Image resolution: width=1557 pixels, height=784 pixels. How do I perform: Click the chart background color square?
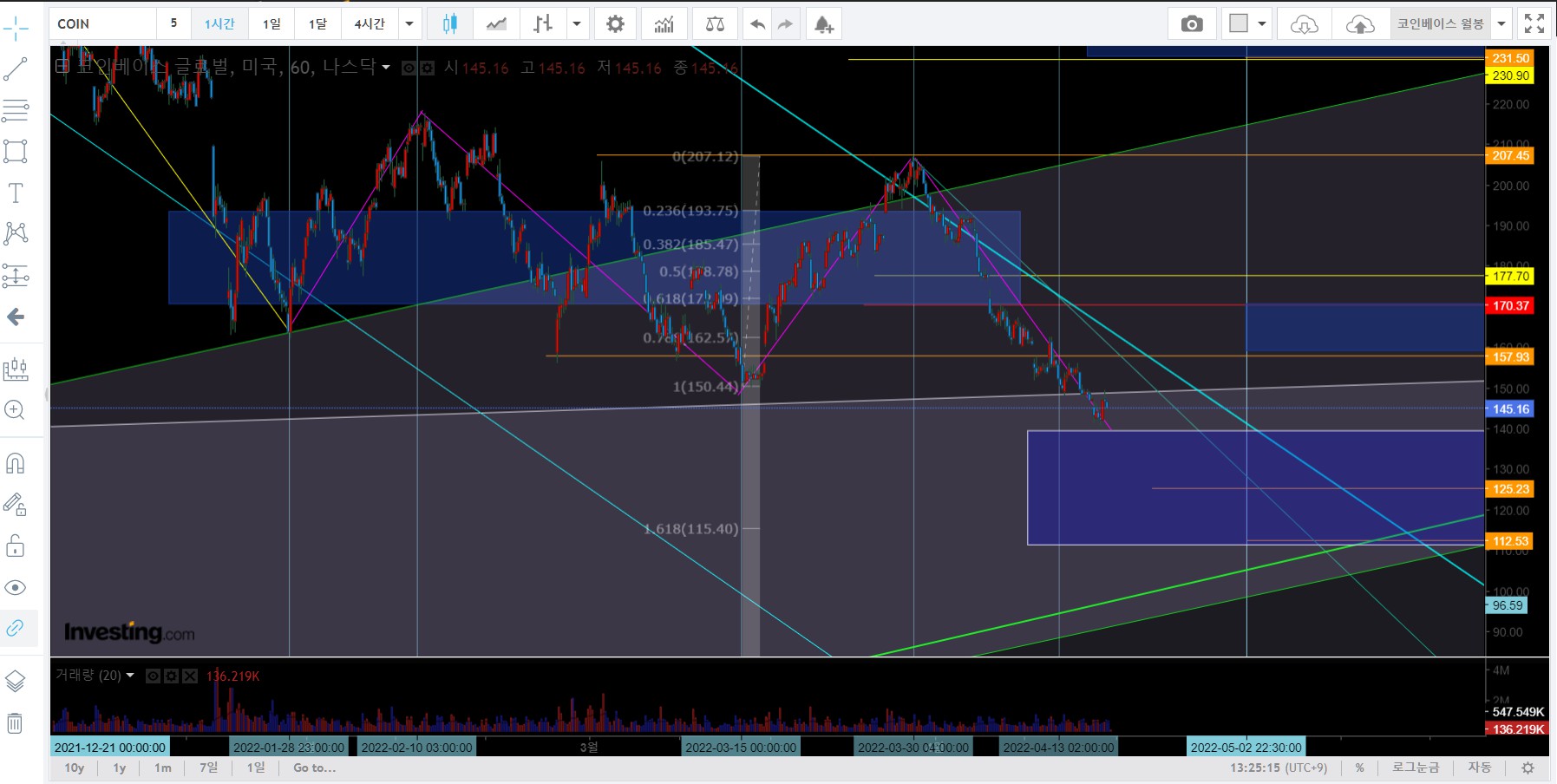pyautogui.click(x=1239, y=24)
